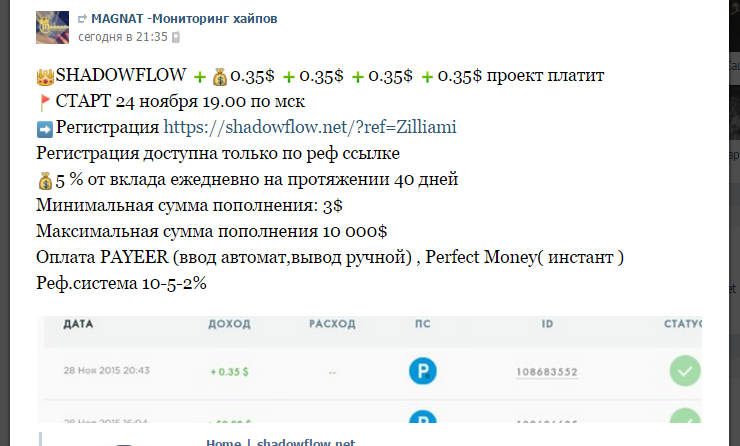The width and height of the screenshot is (740, 446).
Task: Click the mobile phone icon after the timestamp
Action: click(x=176, y=37)
